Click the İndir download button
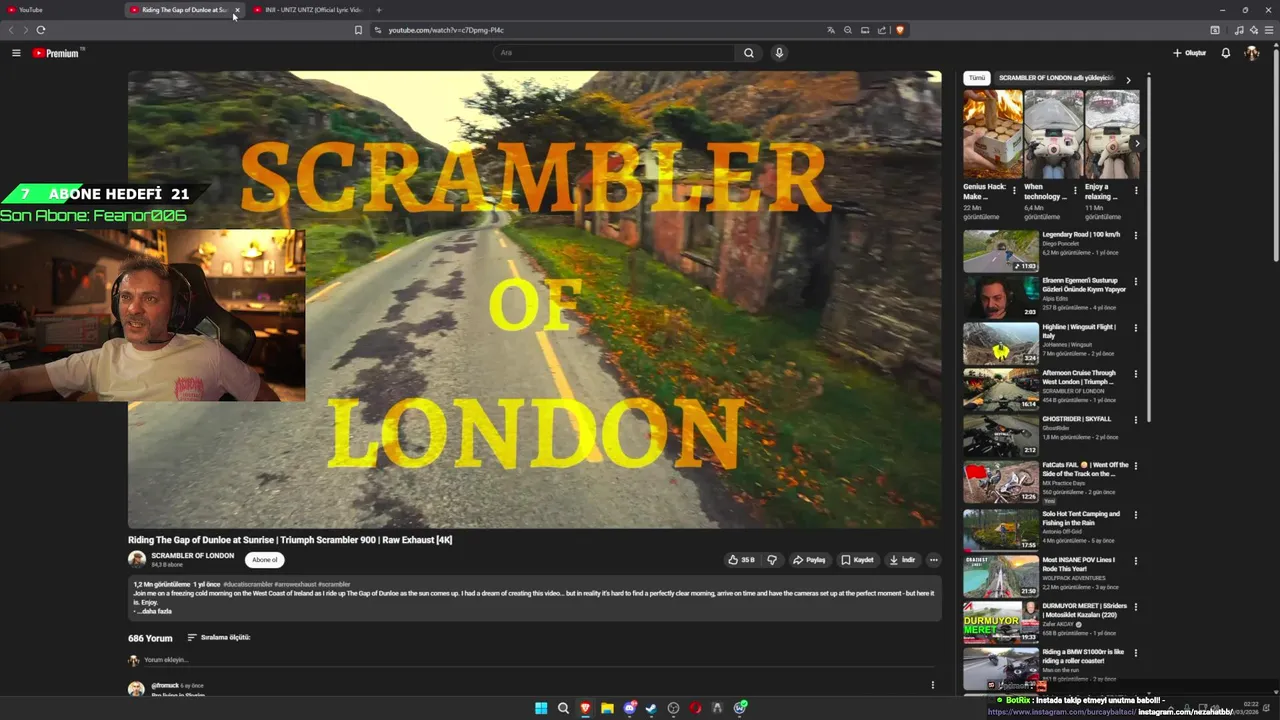Image resolution: width=1280 pixels, height=720 pixels. 902,560
